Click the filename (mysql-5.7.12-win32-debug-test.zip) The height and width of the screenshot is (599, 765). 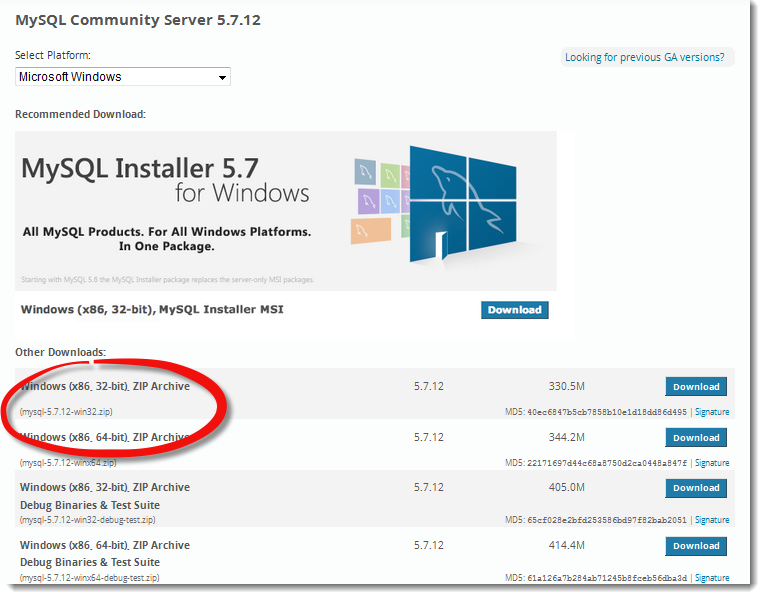pyautogui.click(x=87, y=519)
